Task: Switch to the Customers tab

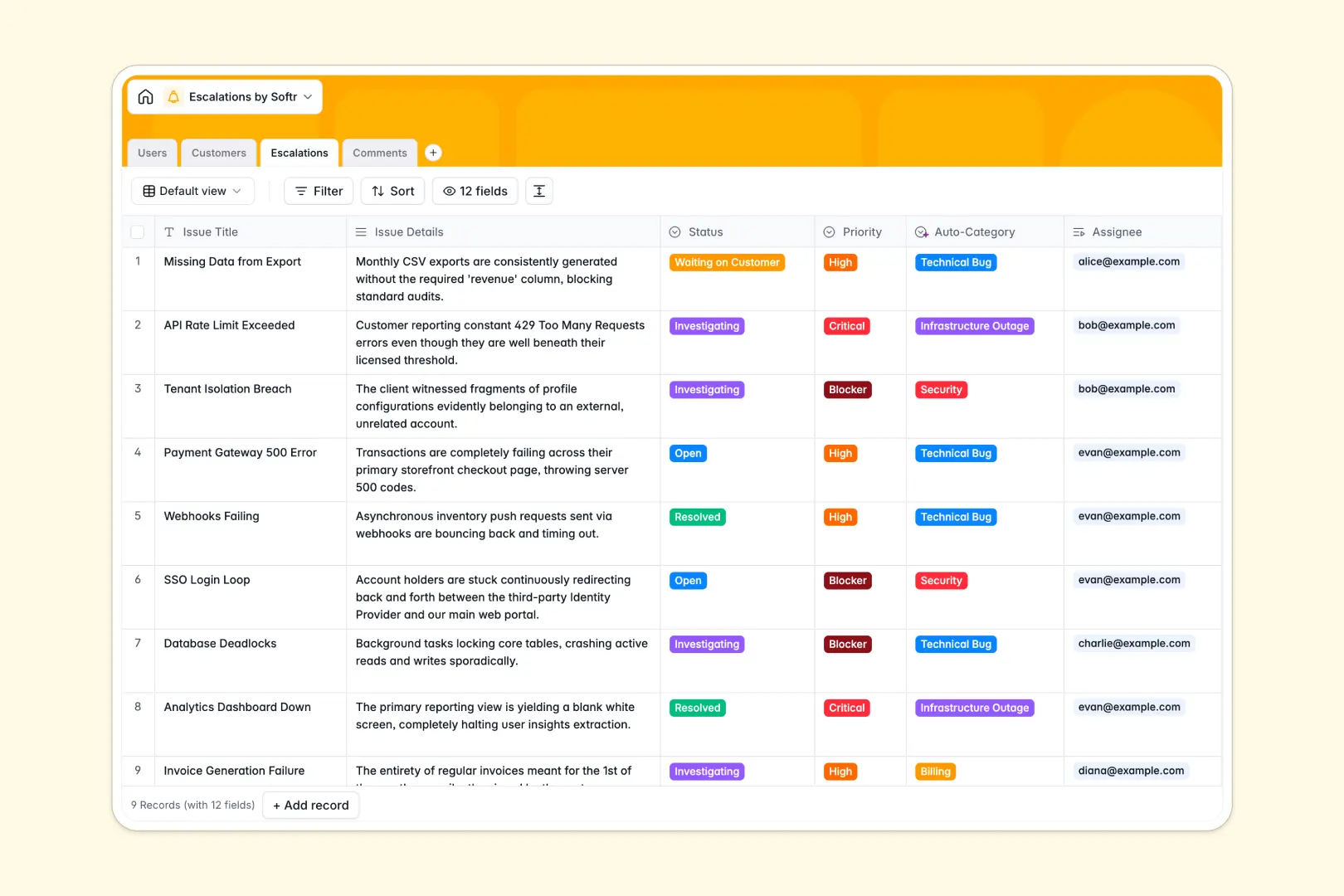Action: pyautogui.click(x=218, y=153)
